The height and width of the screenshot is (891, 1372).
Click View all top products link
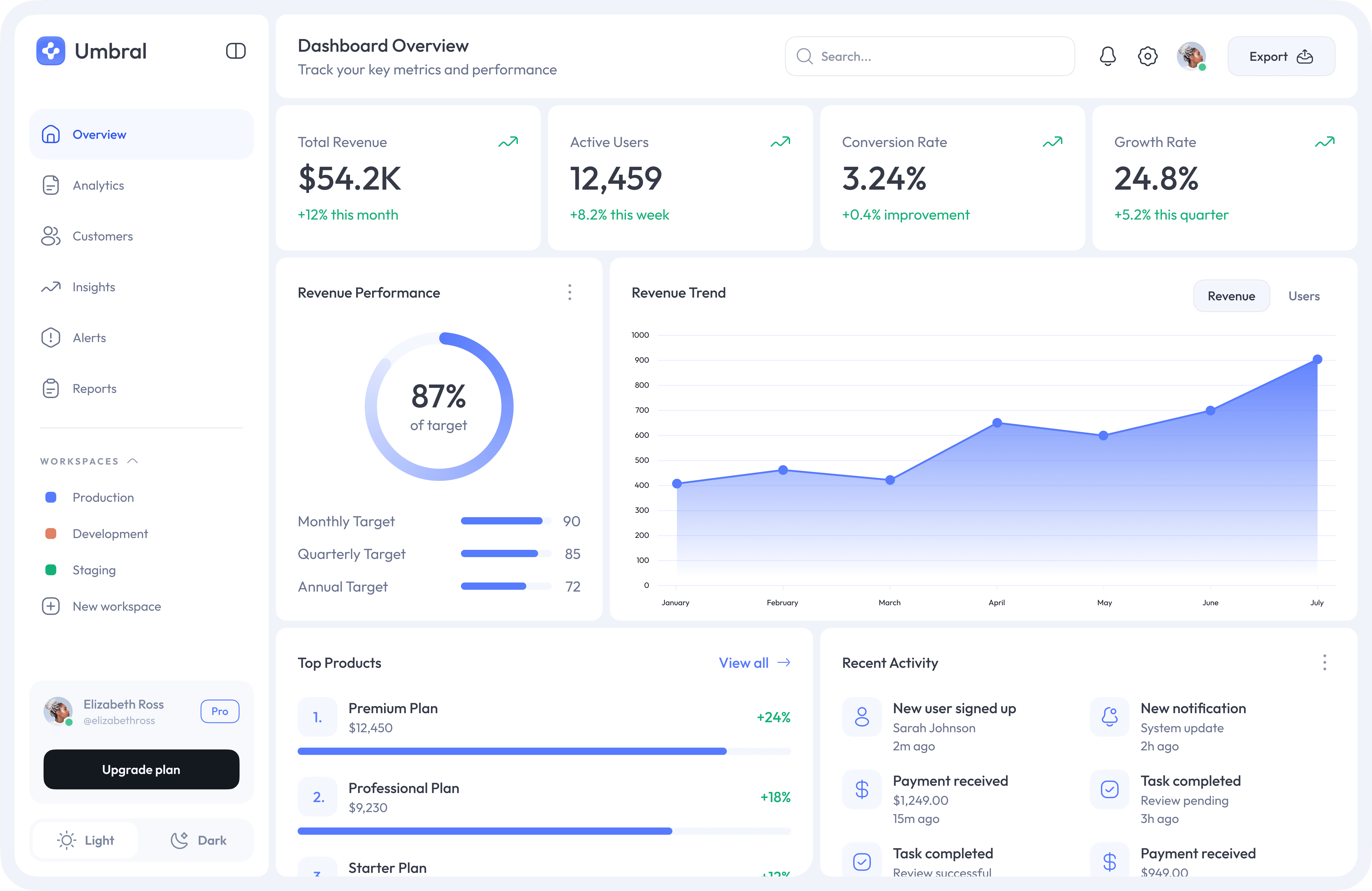[755, 663]
